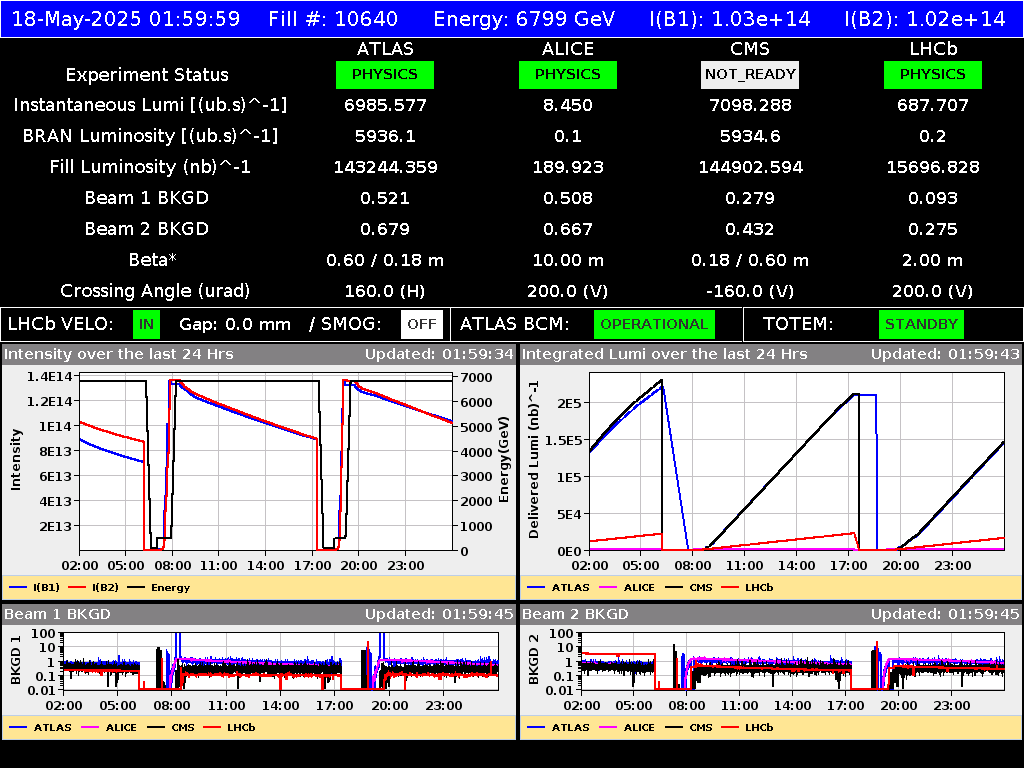Click the CMS Beta* value 0.18 / 0.60 m
1024x768 pixels.
click(x=750, y=260)
